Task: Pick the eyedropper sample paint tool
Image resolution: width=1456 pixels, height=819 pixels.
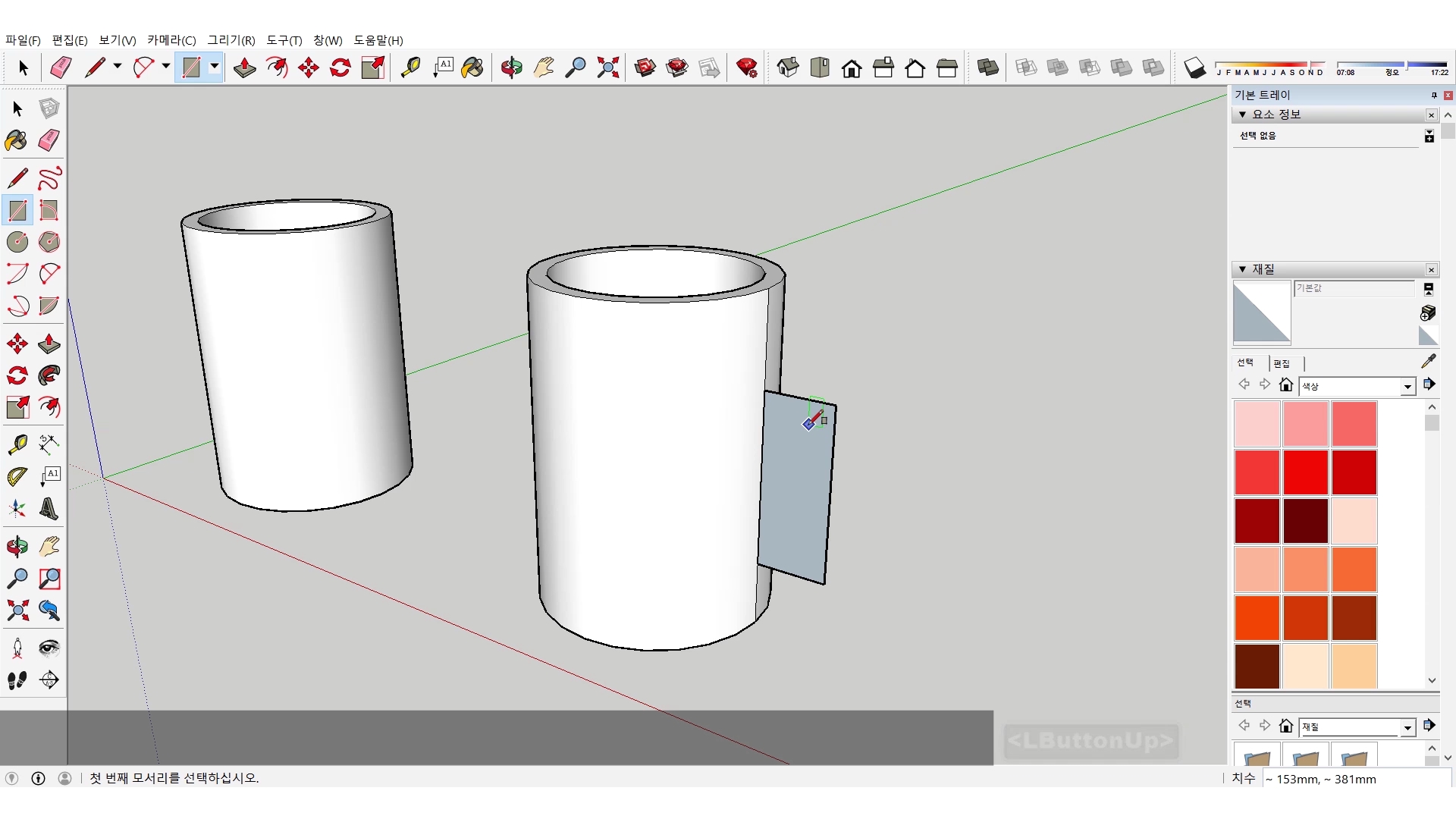Action: pos(1428,362)
